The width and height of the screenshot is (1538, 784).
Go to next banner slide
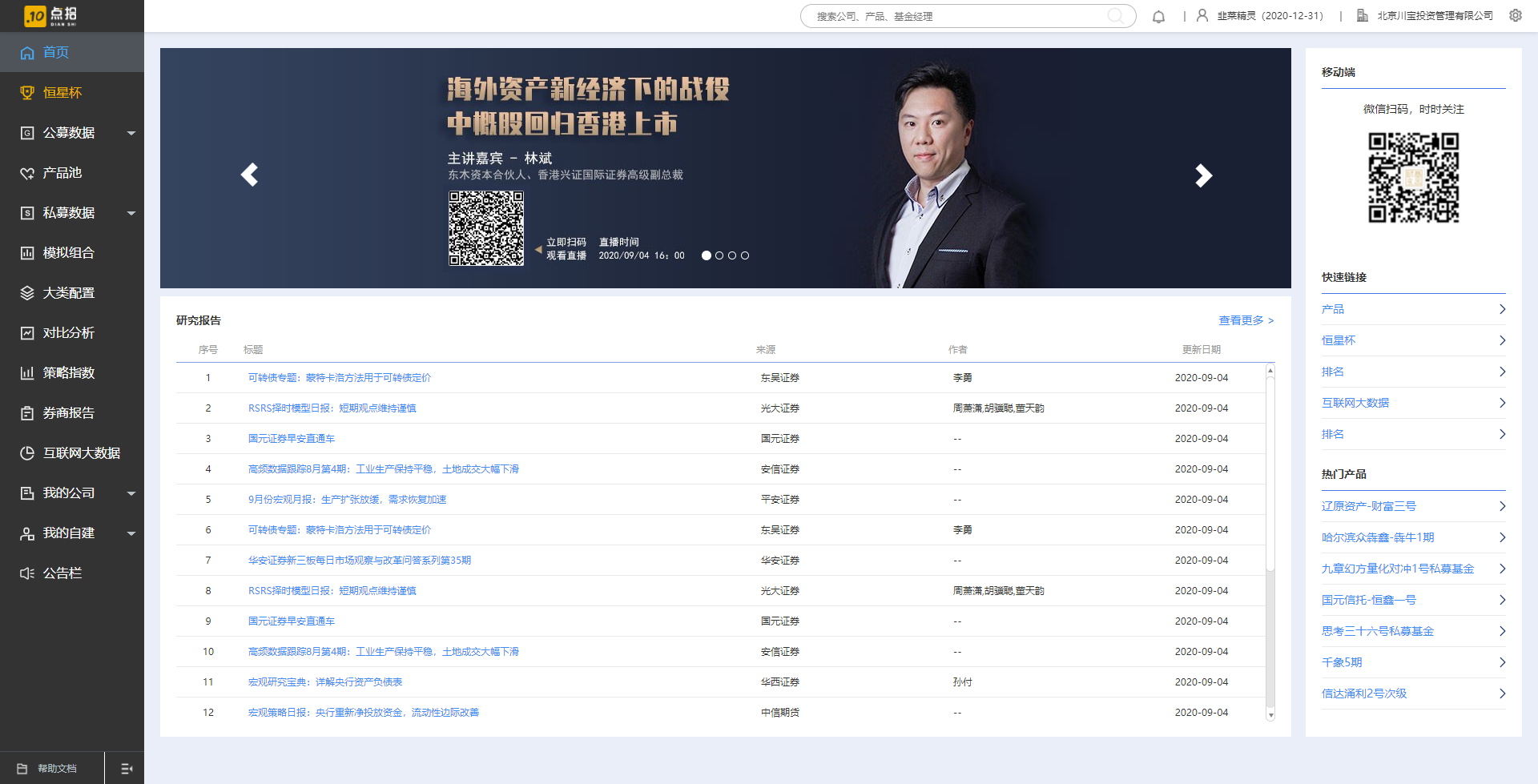pos(1203,175)
